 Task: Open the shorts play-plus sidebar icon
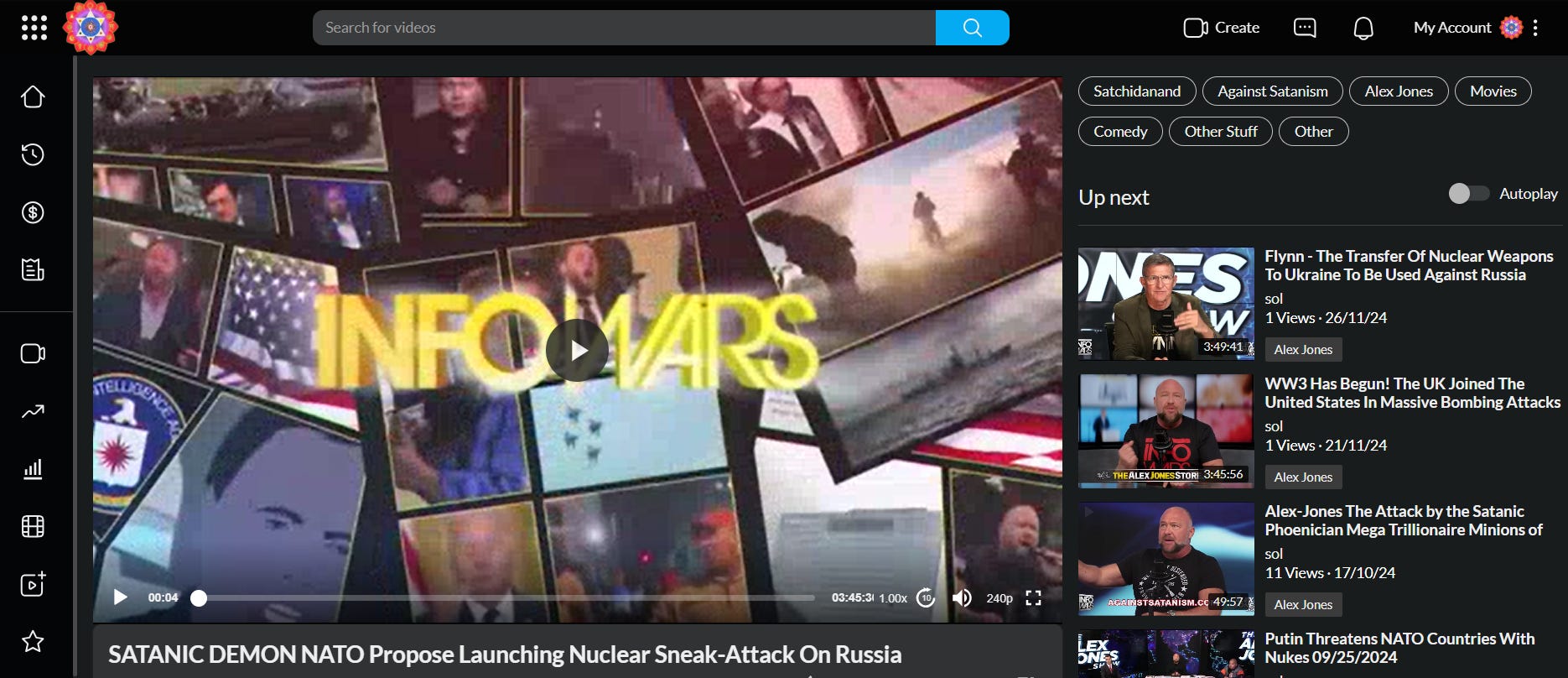click(x=33, y=584)
